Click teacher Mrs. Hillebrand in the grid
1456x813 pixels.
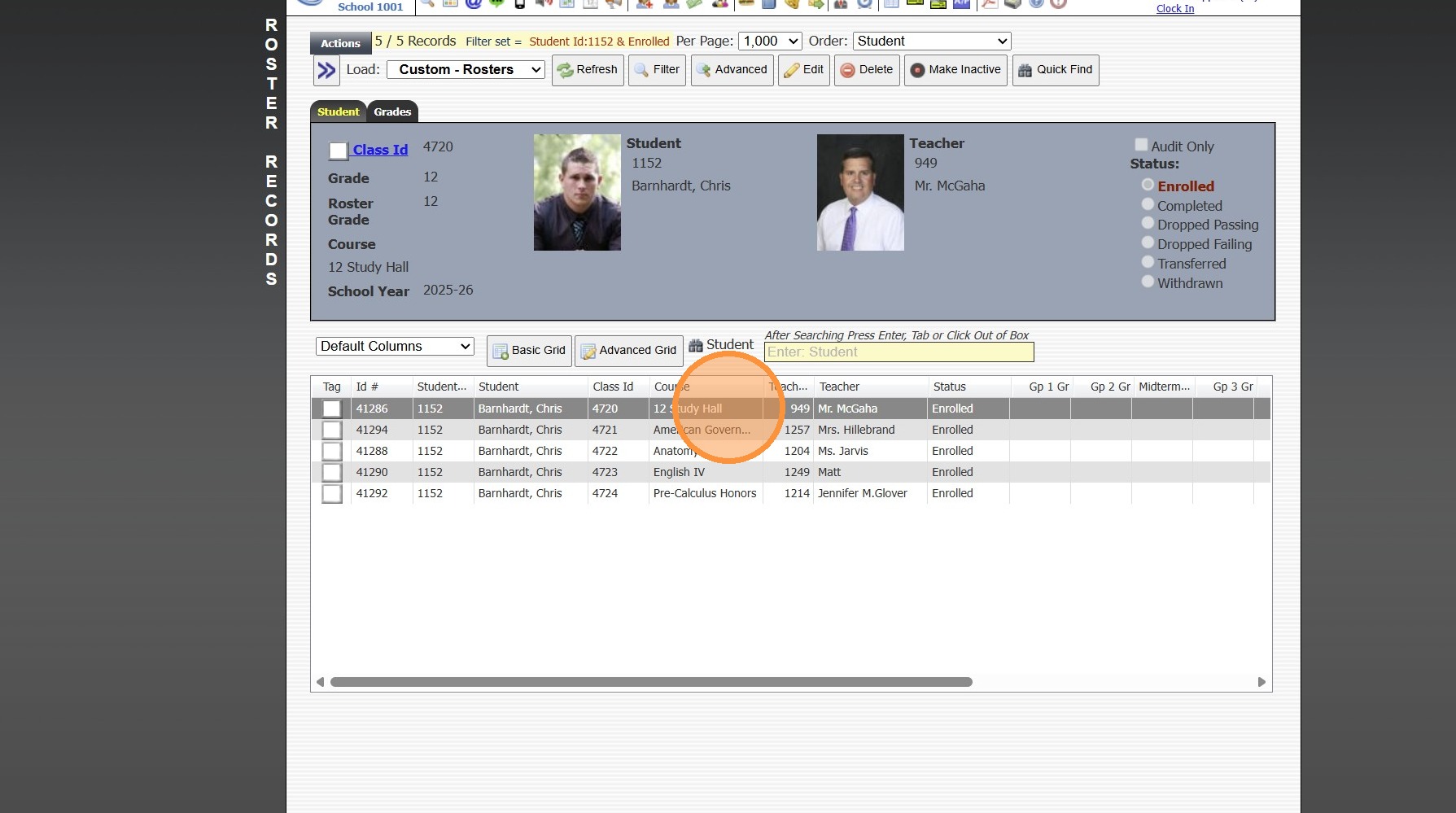pos(856,430)
